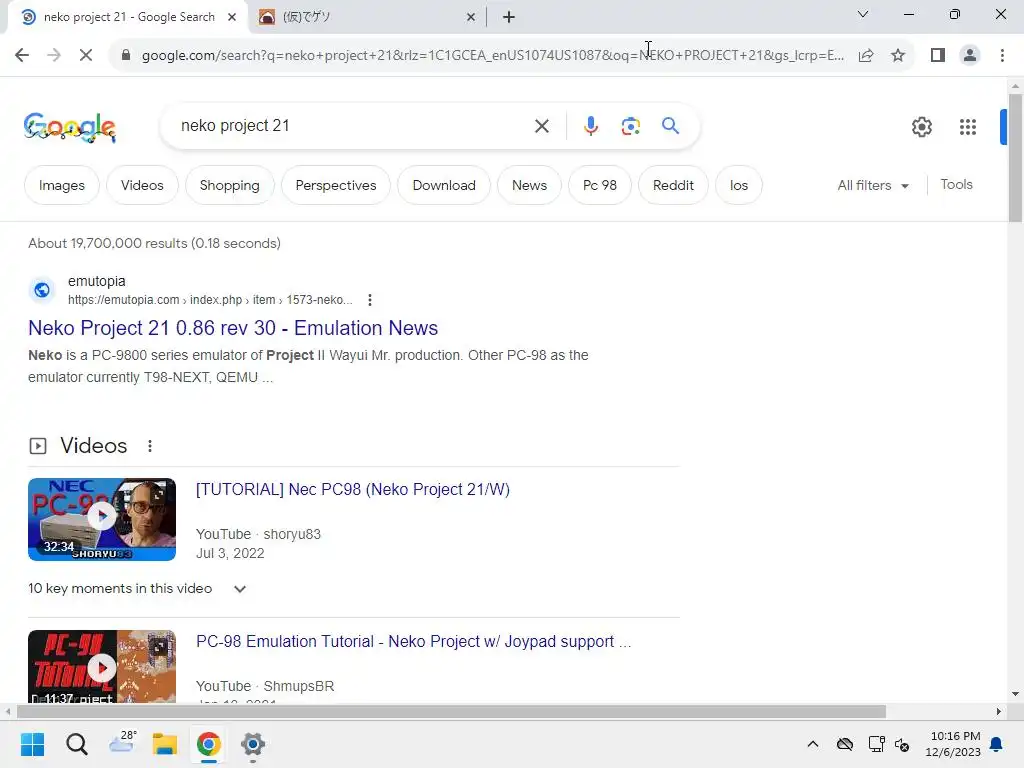
Task: Click the vertical scrollbar thumb
Action: click(x=1015, y=158)
